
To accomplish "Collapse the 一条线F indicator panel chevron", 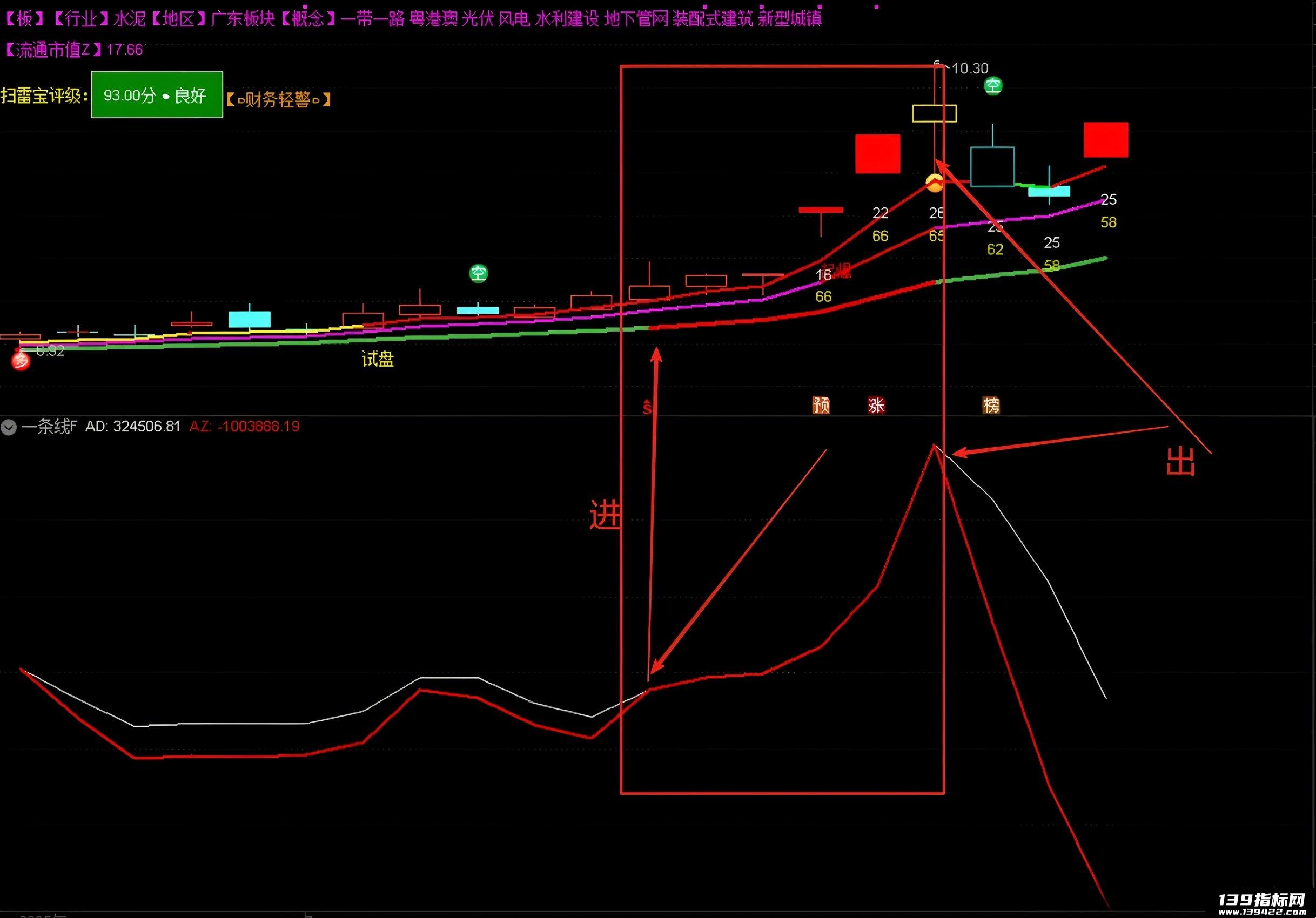I will point(9,427).
